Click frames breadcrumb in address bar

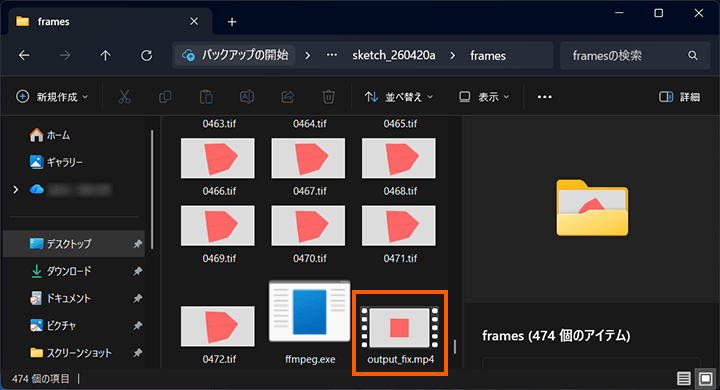[488, 56]
